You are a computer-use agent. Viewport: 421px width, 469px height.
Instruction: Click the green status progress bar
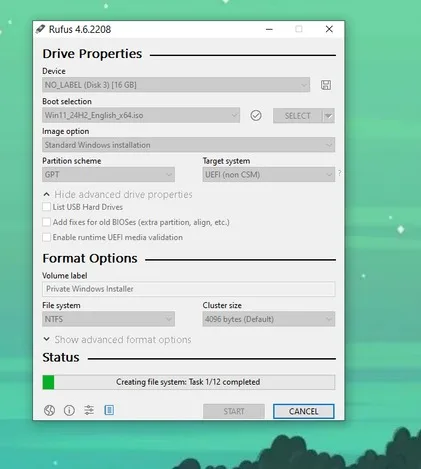click(x=189, y=382)
